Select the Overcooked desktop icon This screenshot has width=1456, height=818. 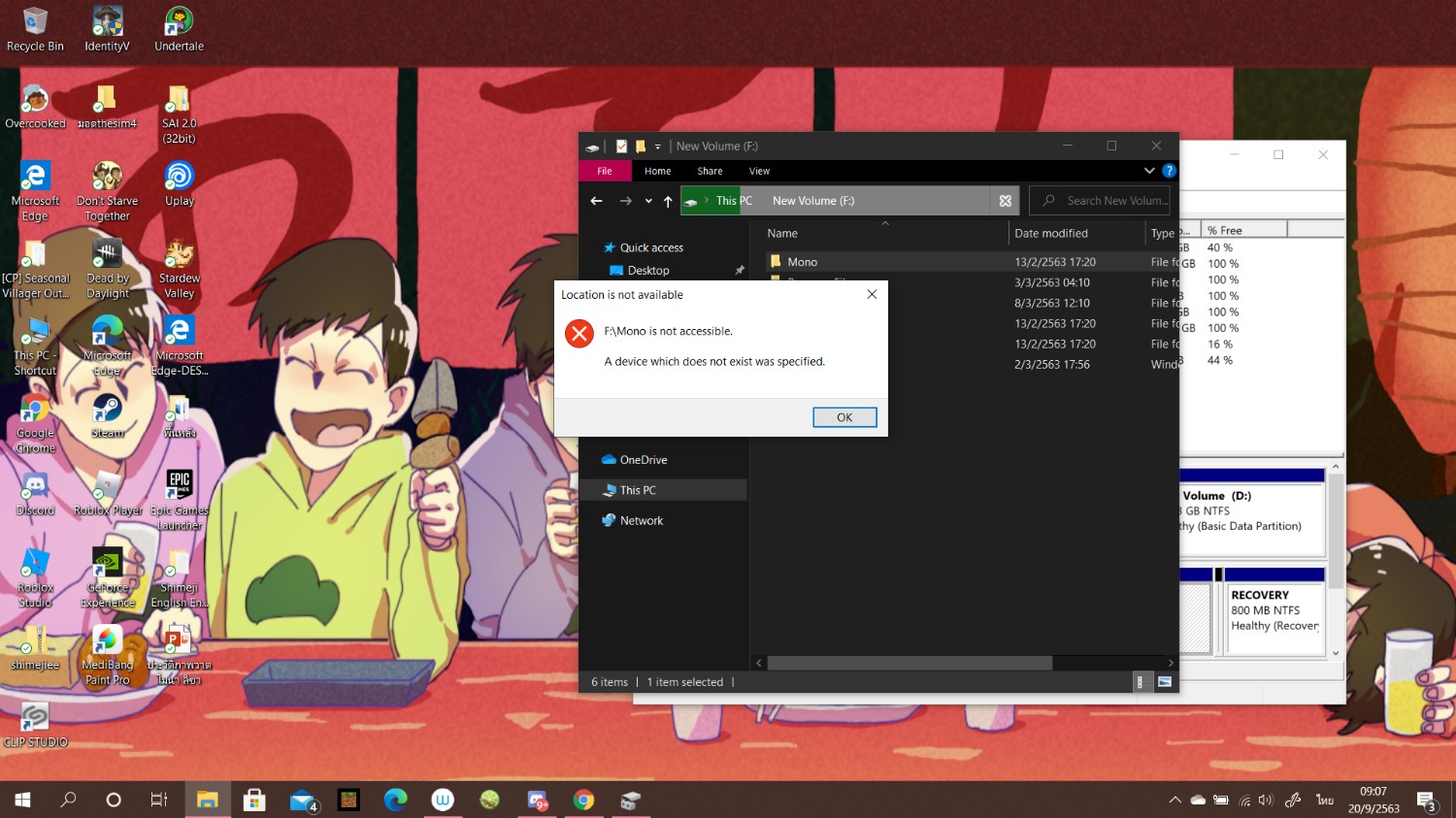pyautogui.click(x=35, y=108)
